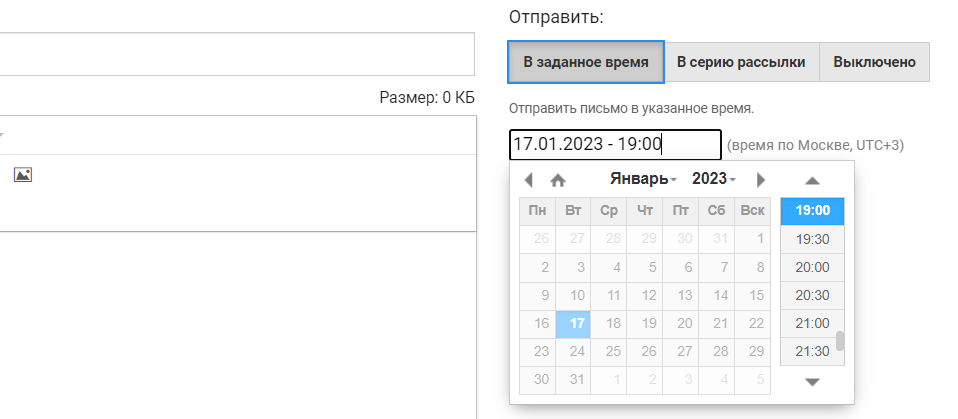Open the month dropdown "Январь"

643,179
